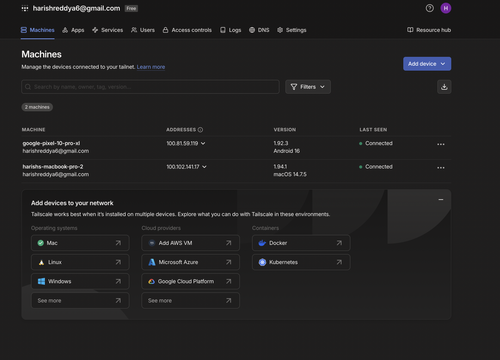Open the help question mark icon
500x360 pixels.
430,8
